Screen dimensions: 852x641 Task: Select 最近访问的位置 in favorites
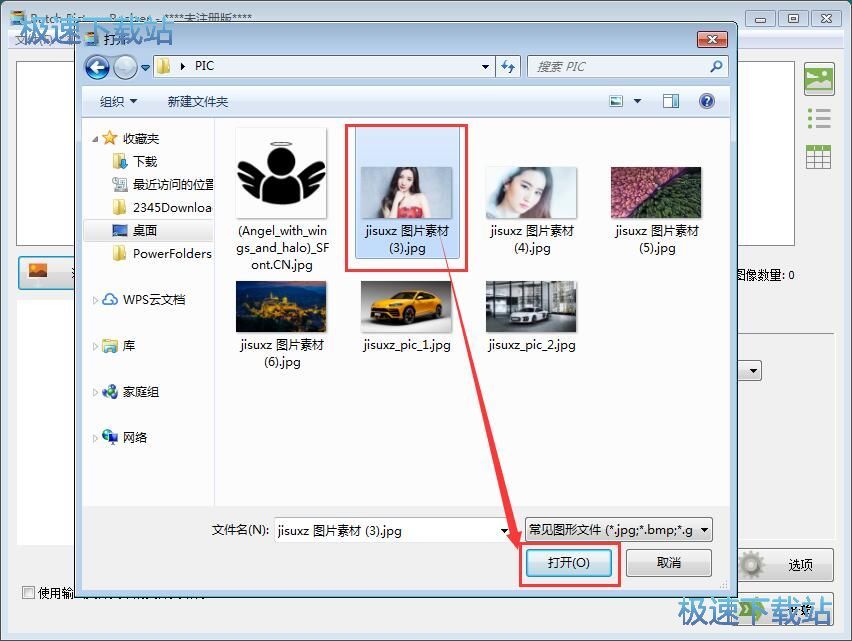(x=173, y=185)
